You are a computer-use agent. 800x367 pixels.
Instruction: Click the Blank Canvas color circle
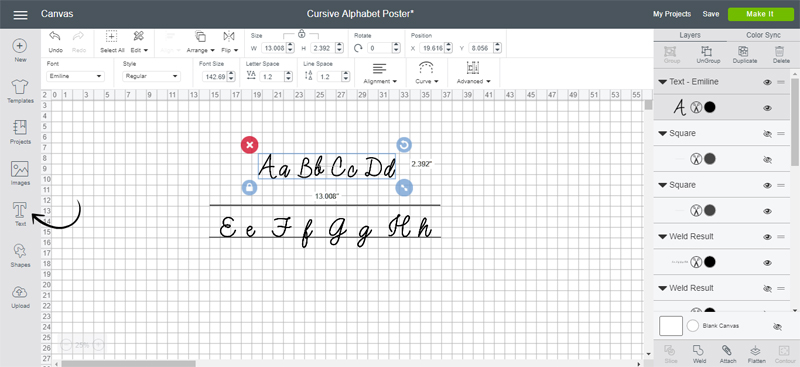point(693,326)
